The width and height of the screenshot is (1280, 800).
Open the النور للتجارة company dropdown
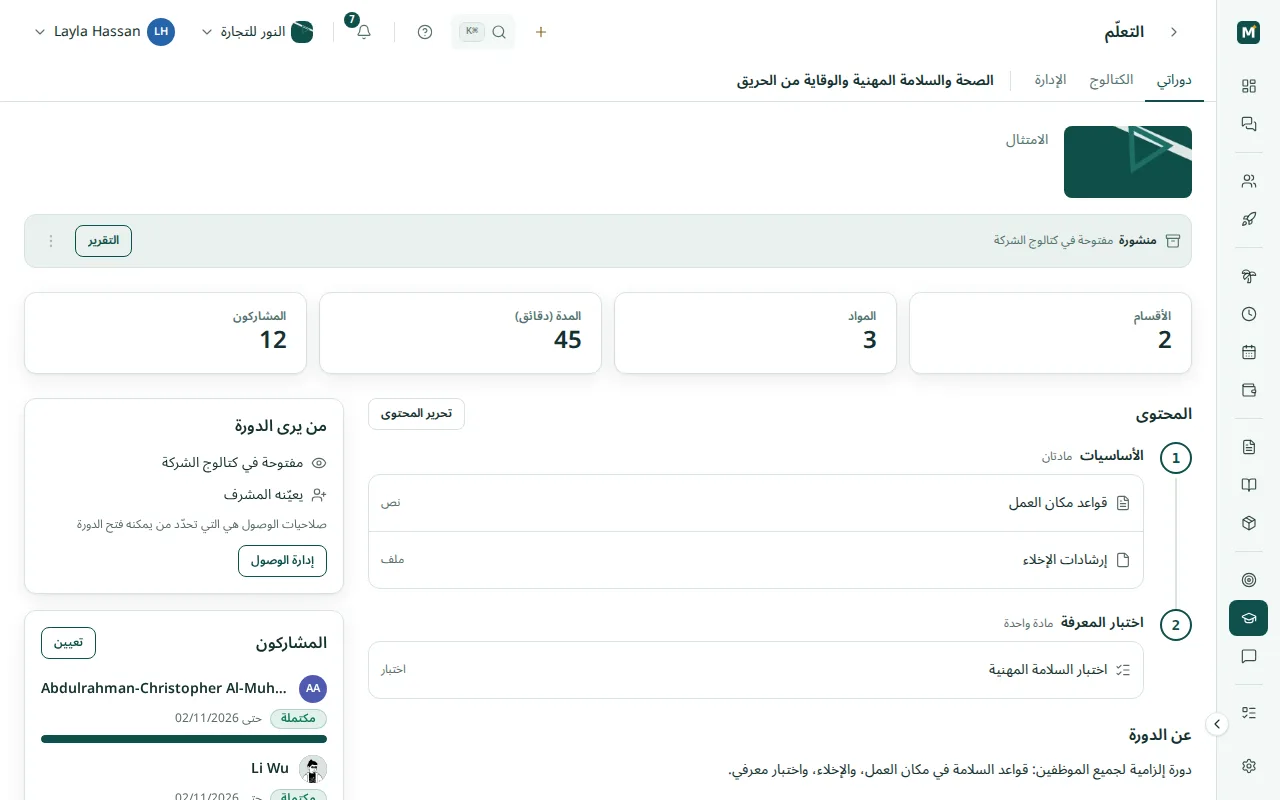(258, 32)
